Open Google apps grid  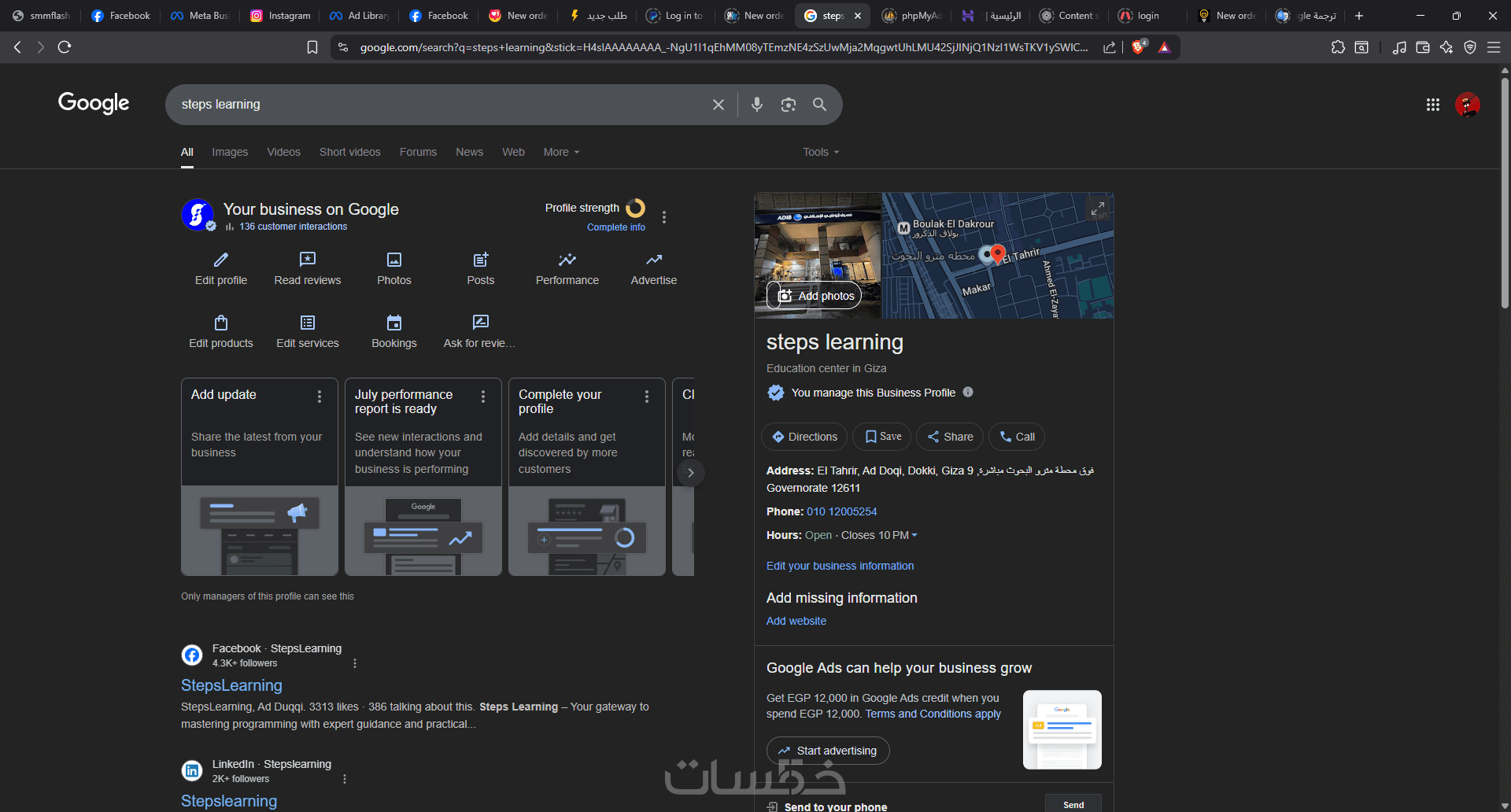pyautogui.click(x=1433, y=105)
